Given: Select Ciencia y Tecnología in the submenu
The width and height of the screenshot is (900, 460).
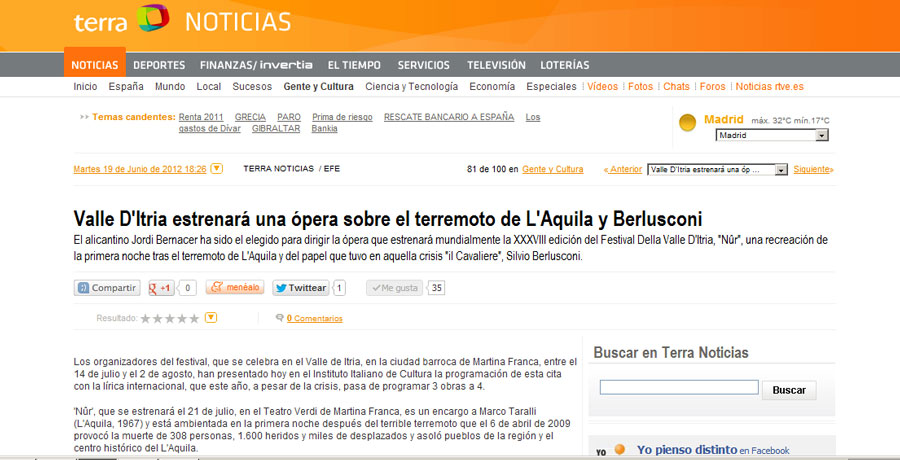Looking at the screenshot, I should tap(412, 87).
